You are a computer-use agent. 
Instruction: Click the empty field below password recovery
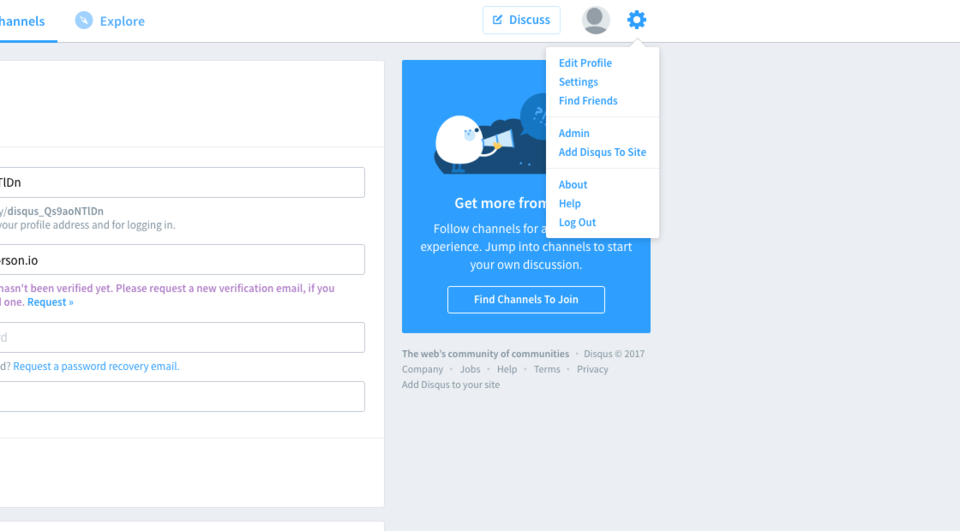(182, 396)
